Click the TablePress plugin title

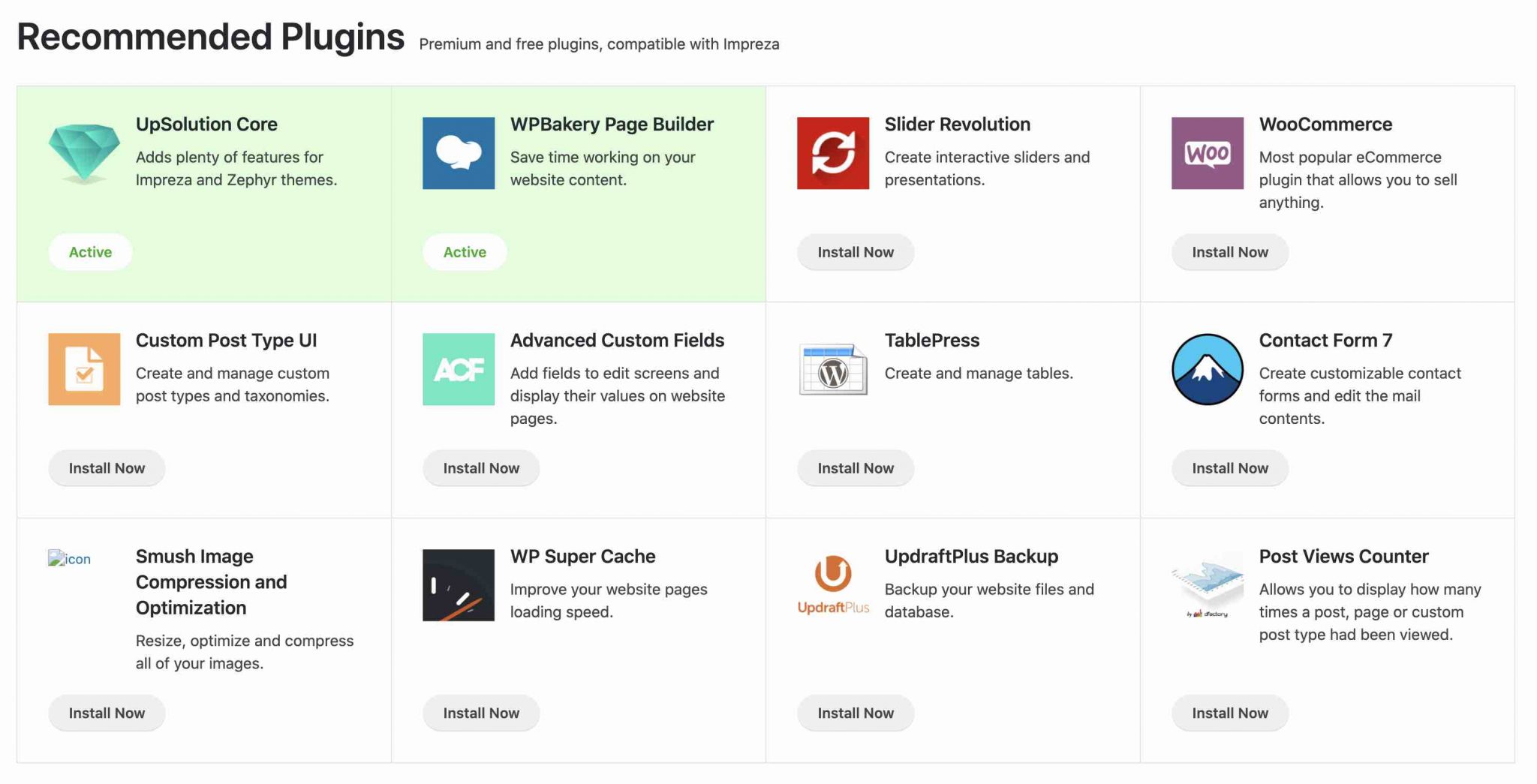tap(932, 340)
